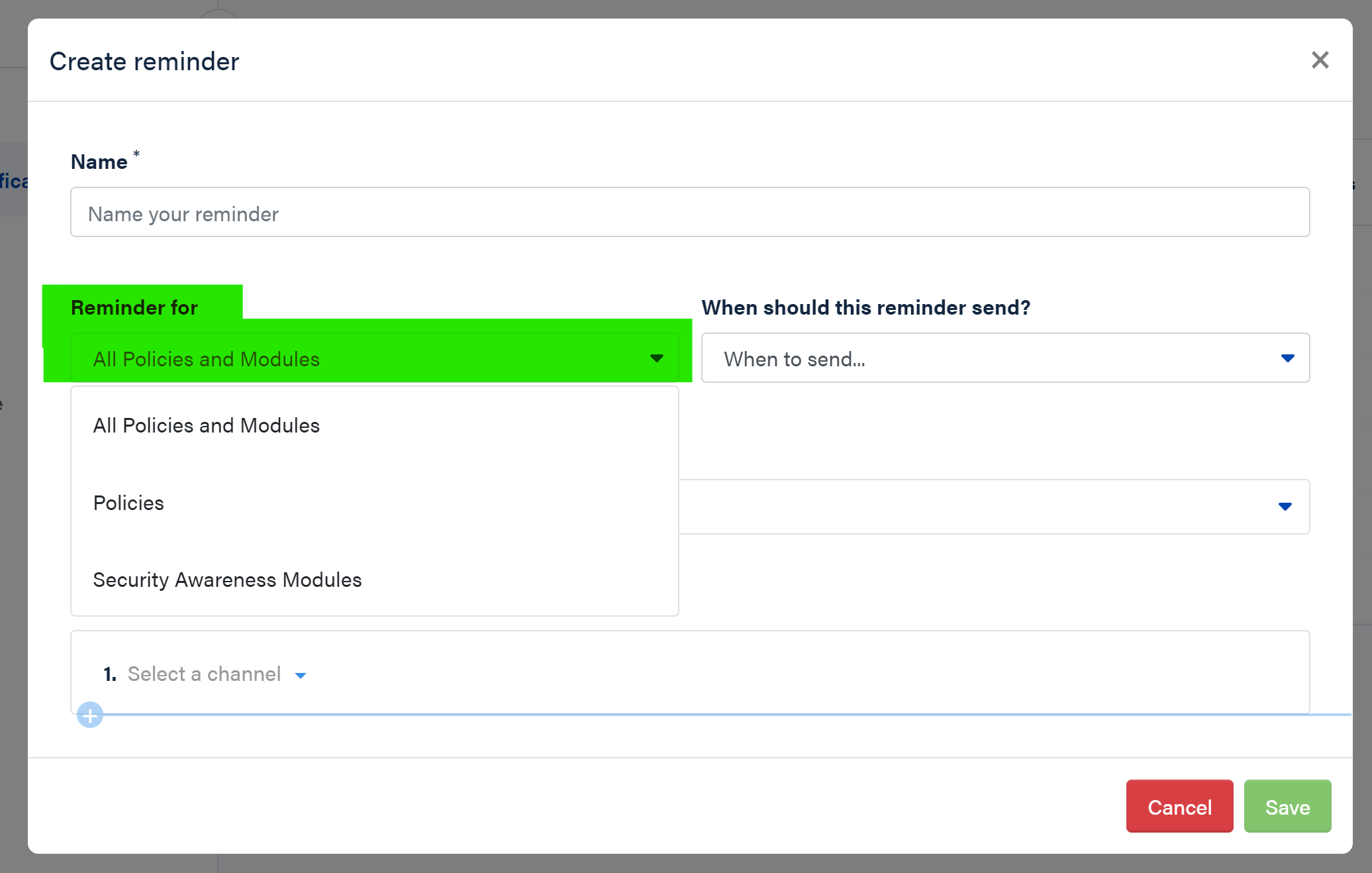Click the arrow on the right-side dropdown below send options
The height and width of the screenshot is (873, 1372).
coord(1285,507)
